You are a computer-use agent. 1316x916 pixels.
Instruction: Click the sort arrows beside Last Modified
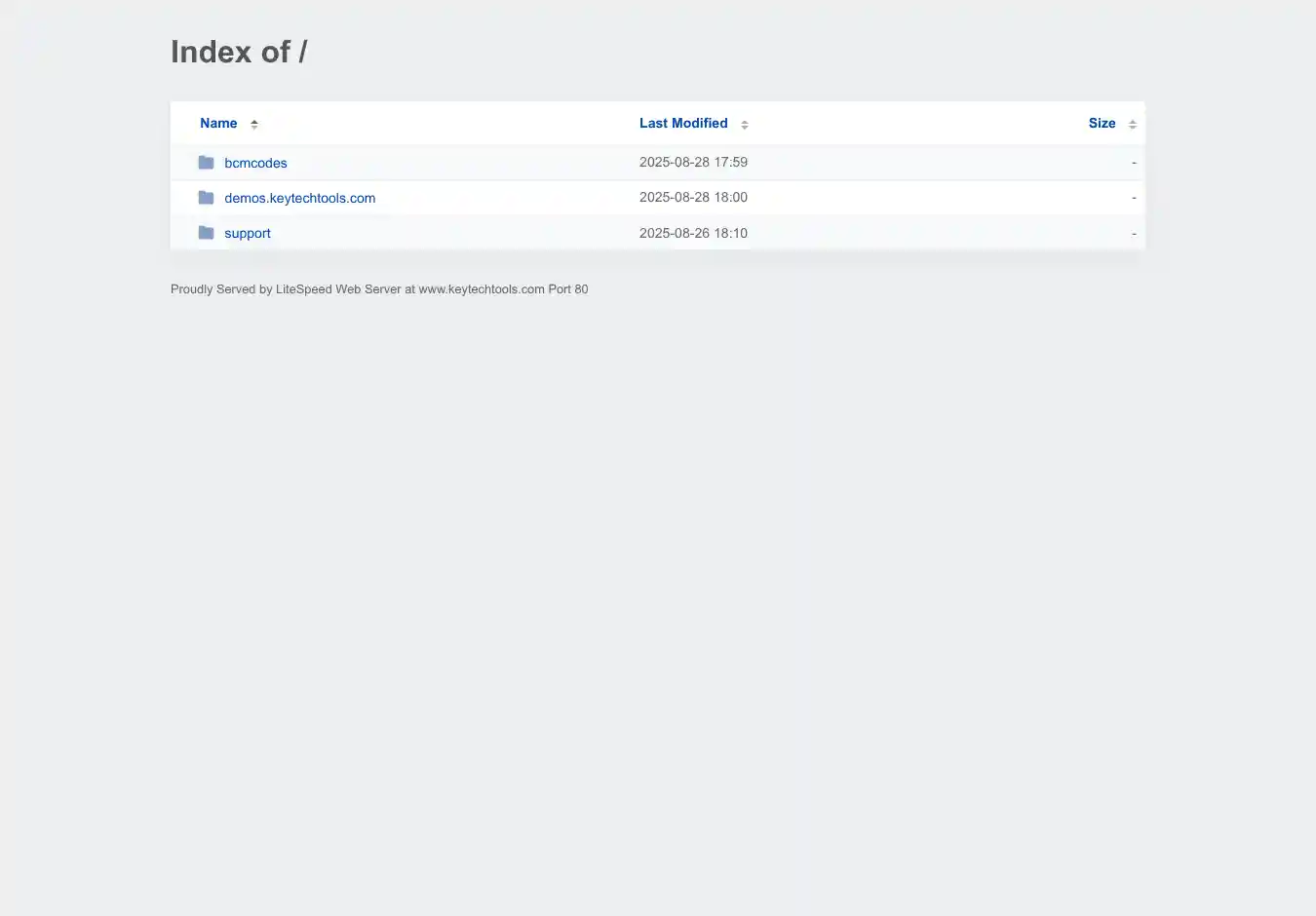tap(745, 124)
